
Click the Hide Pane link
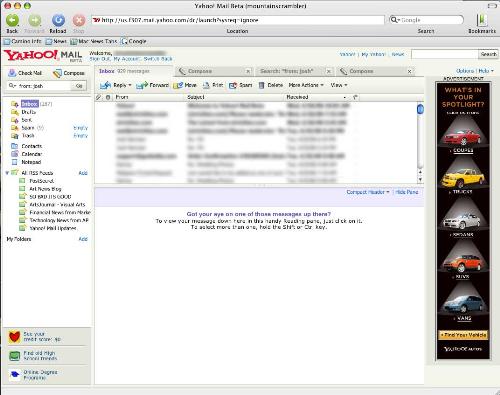point(407,192)
